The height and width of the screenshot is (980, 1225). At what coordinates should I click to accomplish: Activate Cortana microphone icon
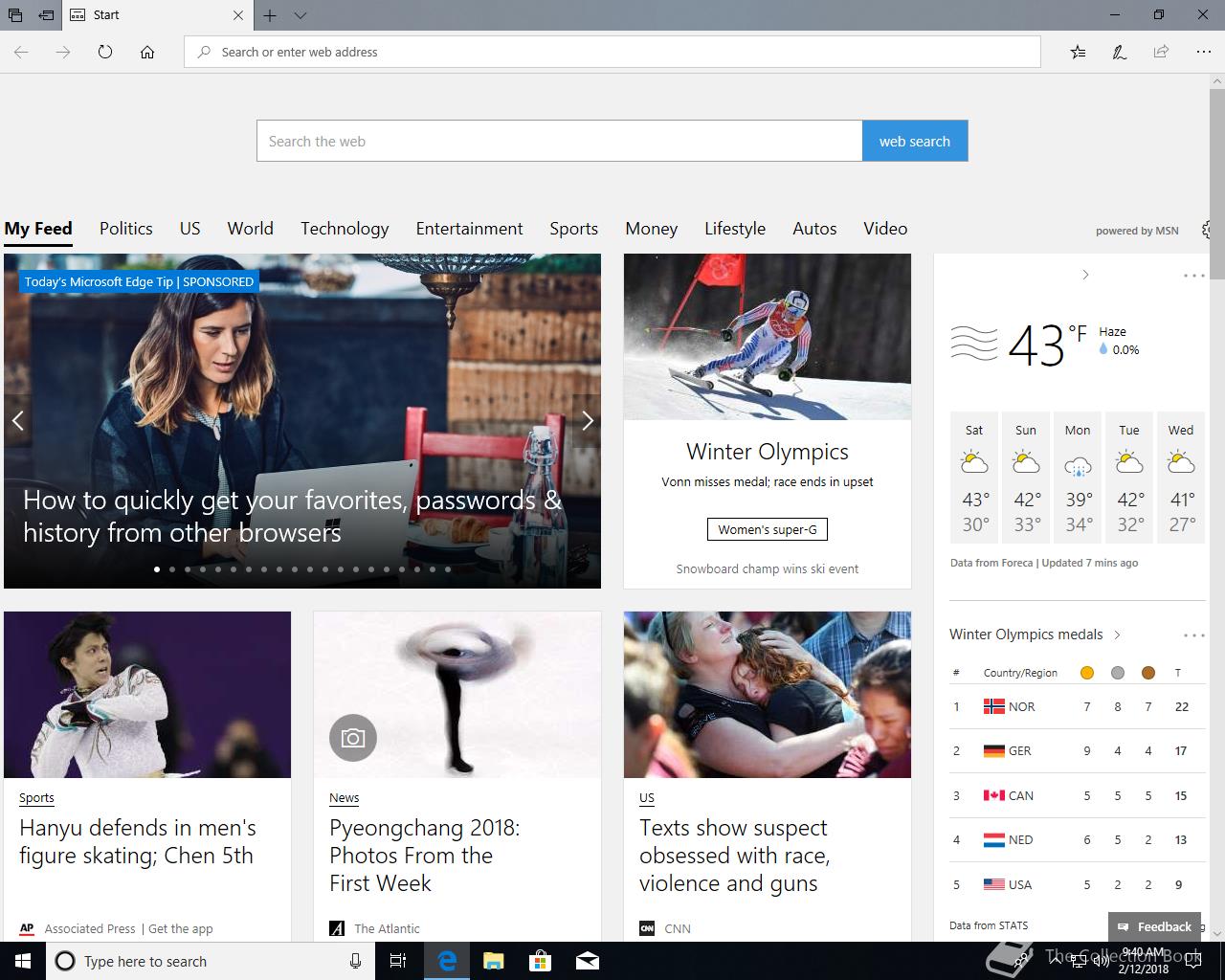point(355,961)
